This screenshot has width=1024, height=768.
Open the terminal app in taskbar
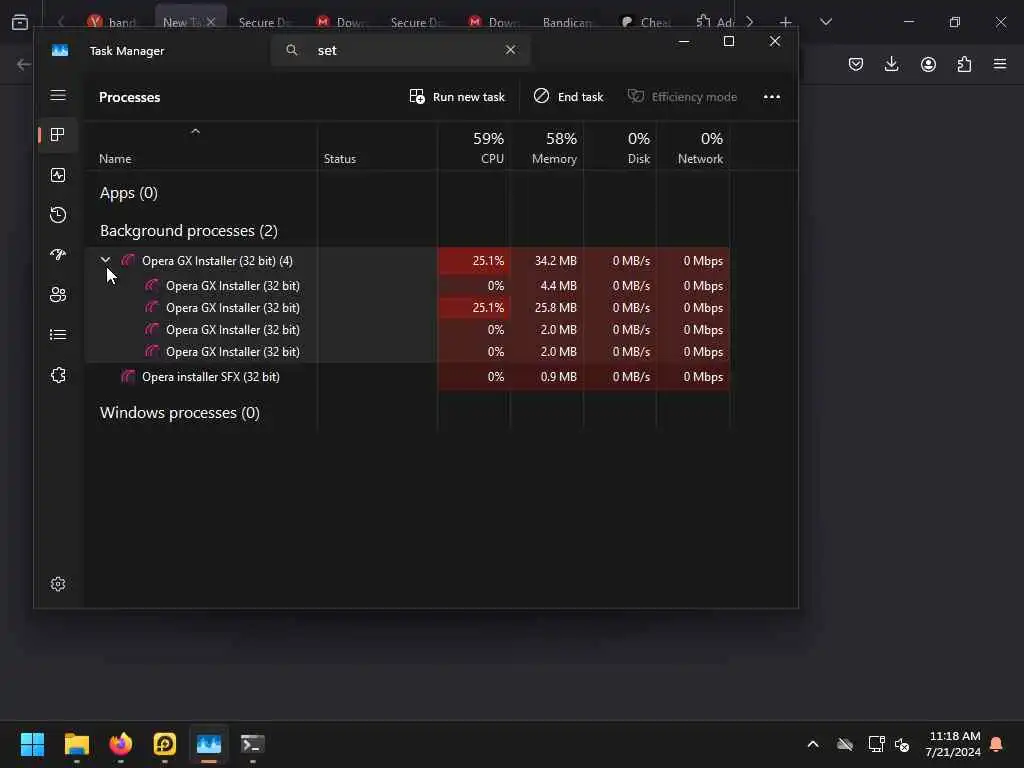point(252,744)
